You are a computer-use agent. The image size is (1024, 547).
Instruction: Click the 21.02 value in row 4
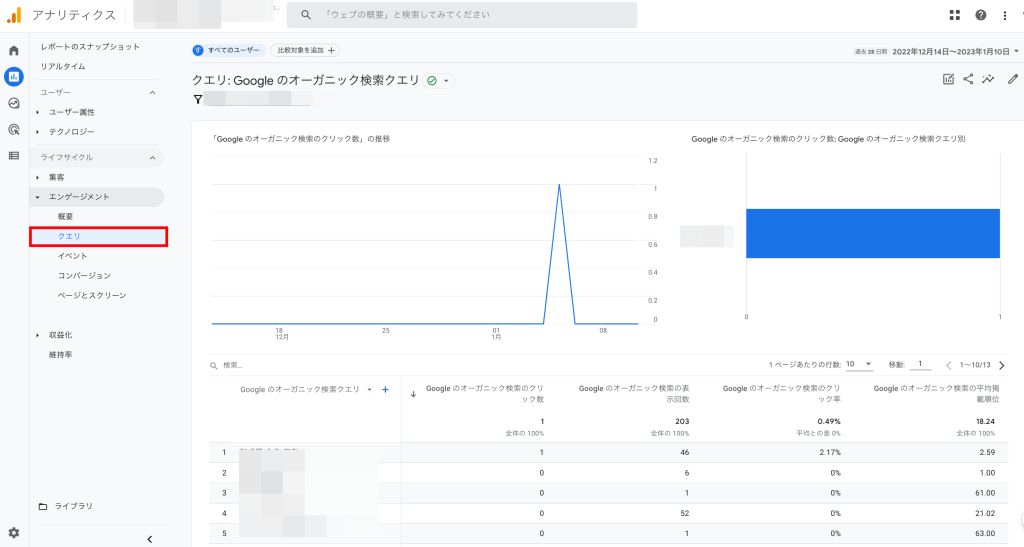coord(985,513)
